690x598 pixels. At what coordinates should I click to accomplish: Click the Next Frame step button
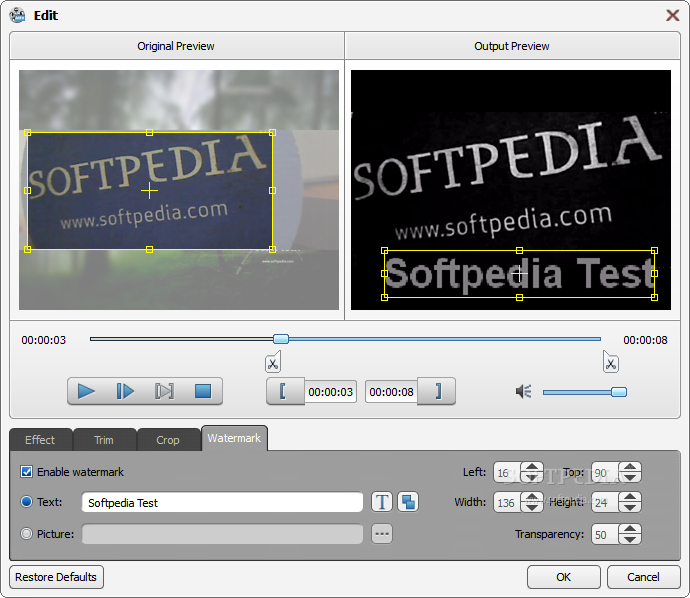click(125, 391)
